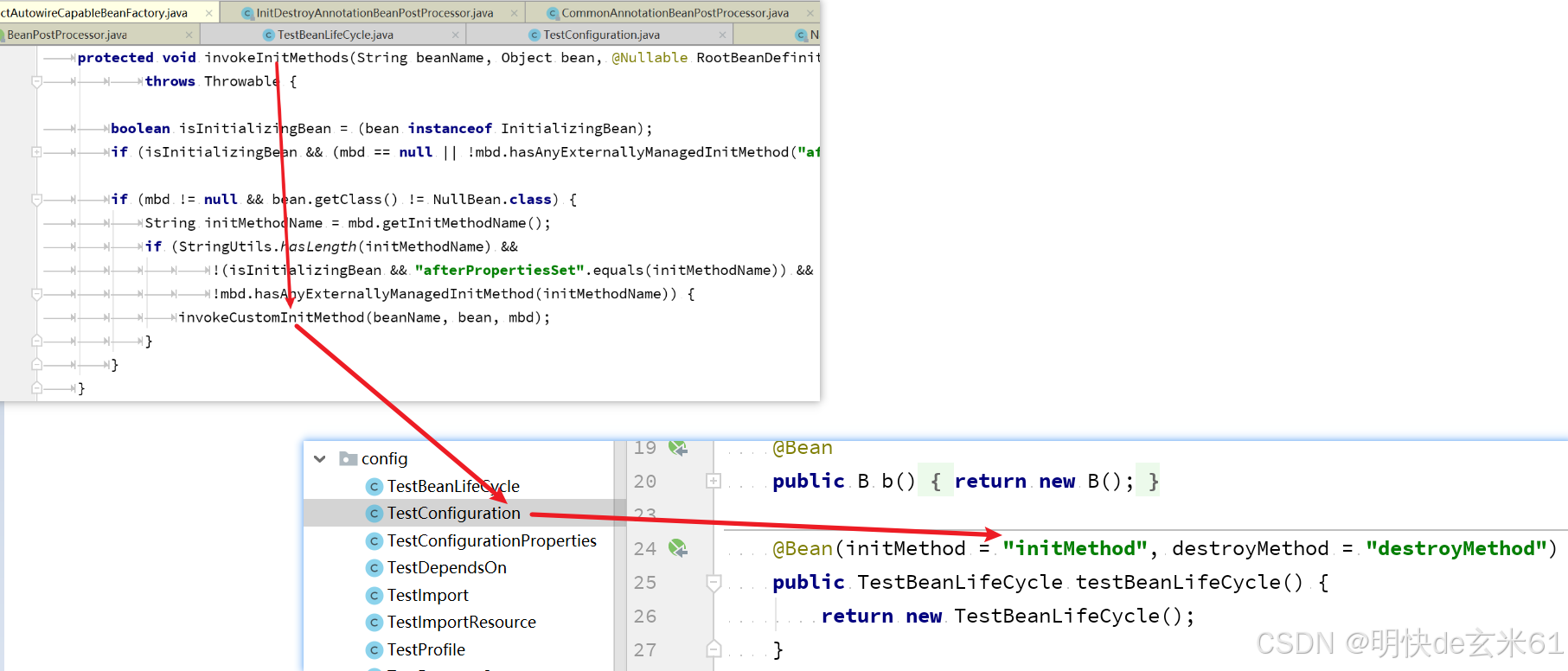
Task: Expand the folded b() method on line 20
Action: tap(714, 481)
